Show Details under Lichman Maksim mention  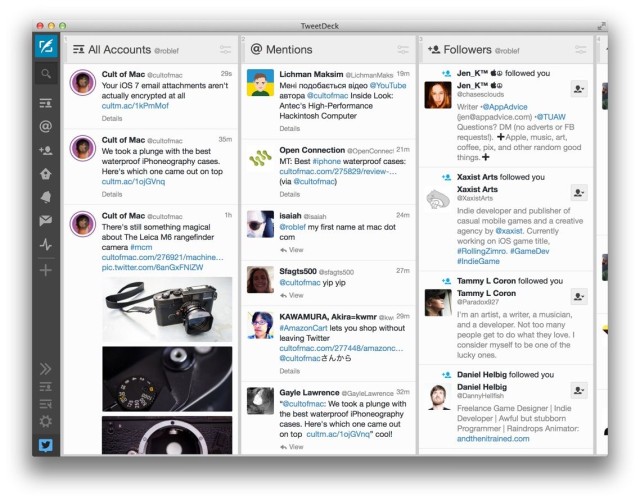coord(290,129)
